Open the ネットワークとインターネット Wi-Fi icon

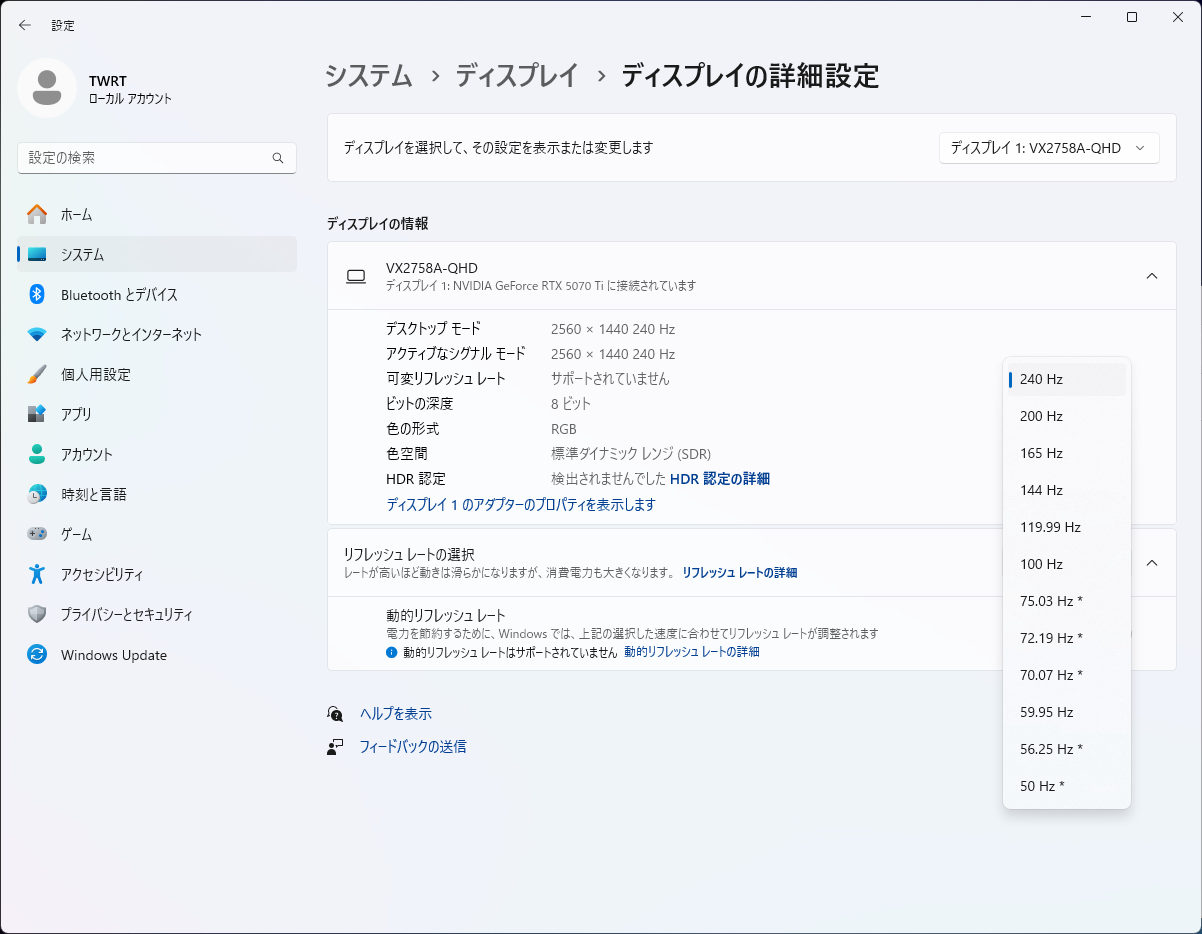[x=37, y=334]
